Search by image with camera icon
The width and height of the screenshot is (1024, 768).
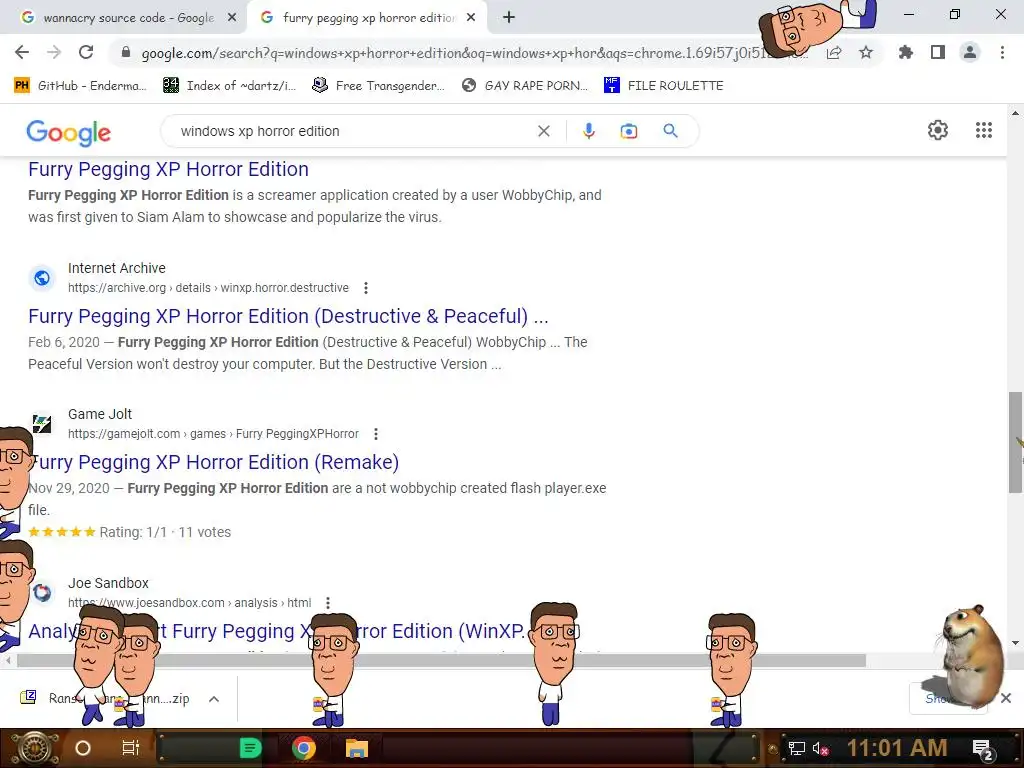click(x=629, y=131)
